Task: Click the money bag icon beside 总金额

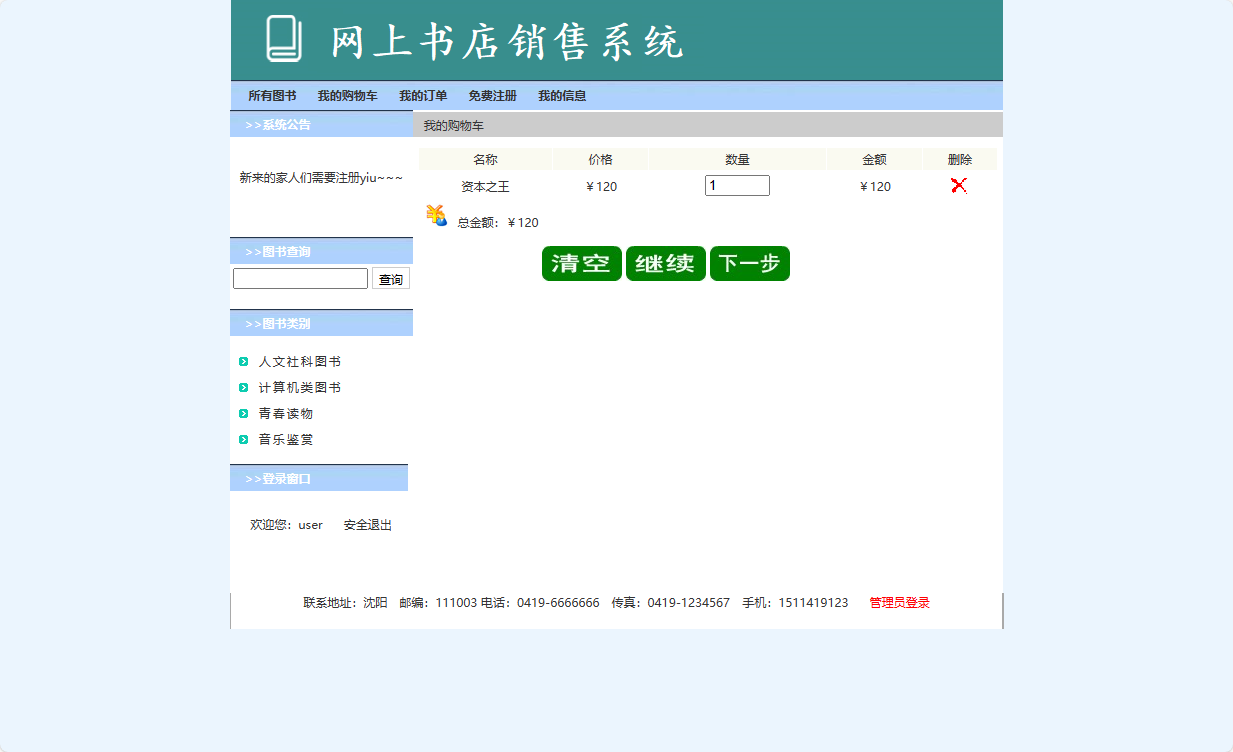Action: pyautogui.click(x=434, y=216)
